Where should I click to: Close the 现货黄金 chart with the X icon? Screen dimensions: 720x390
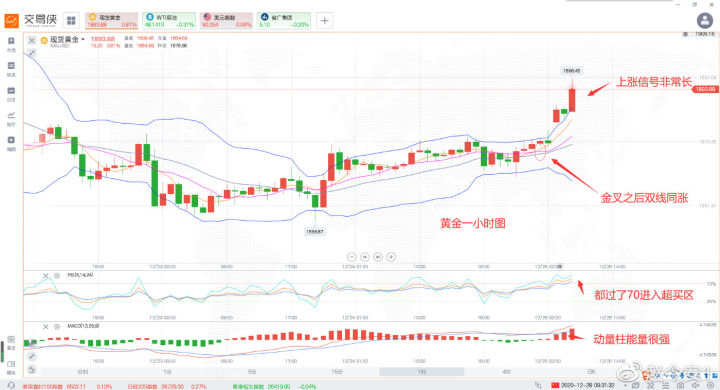(32, 40)
